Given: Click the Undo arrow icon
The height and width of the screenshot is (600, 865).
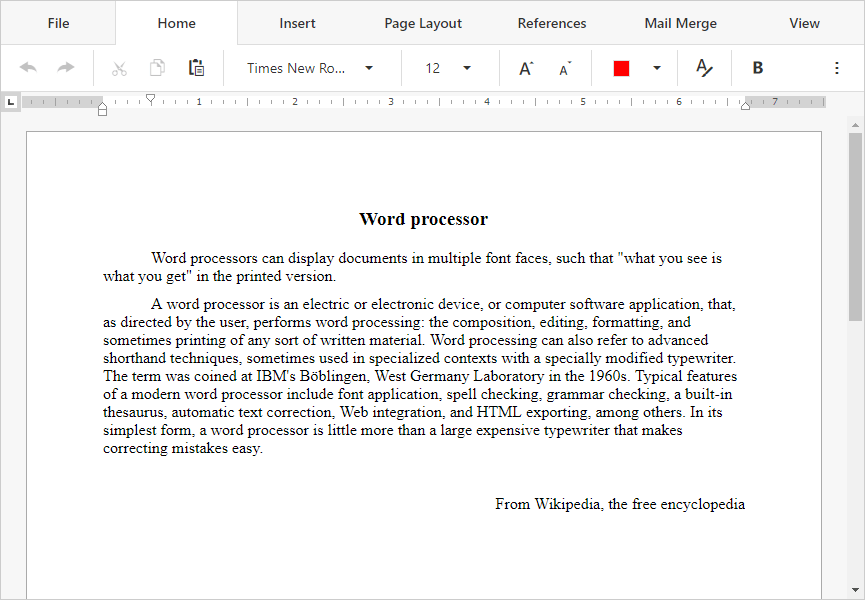Looking at the screenshot, I should pos(28,68).
